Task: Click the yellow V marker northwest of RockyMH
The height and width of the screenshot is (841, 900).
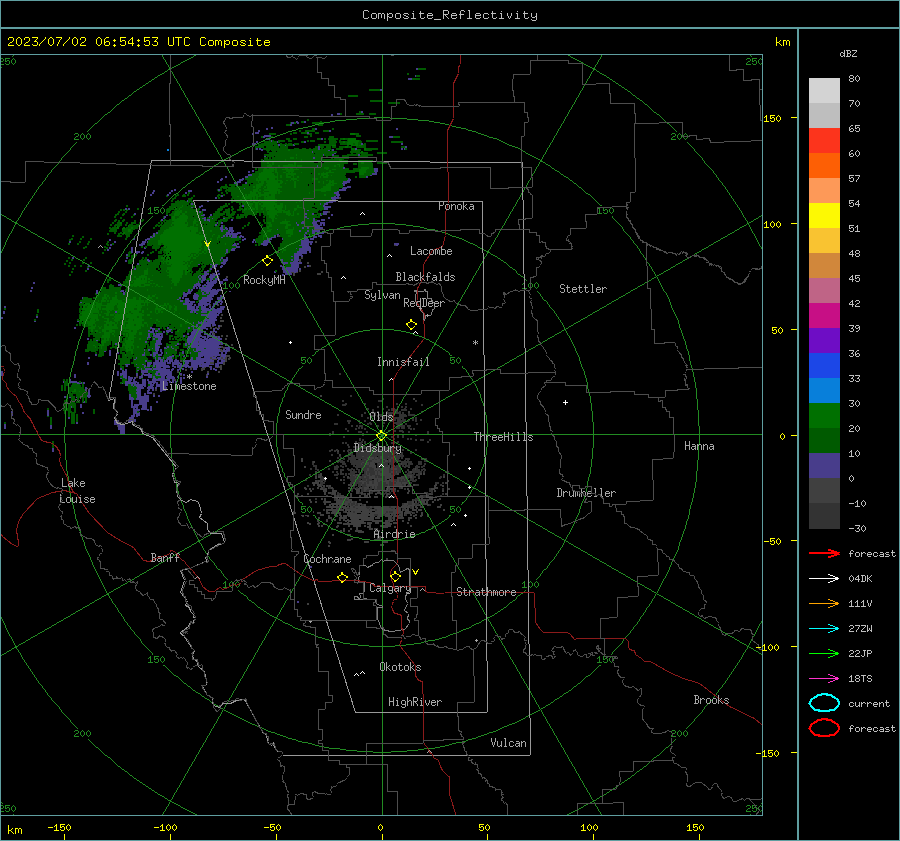Action: click(x=208, y=244)
